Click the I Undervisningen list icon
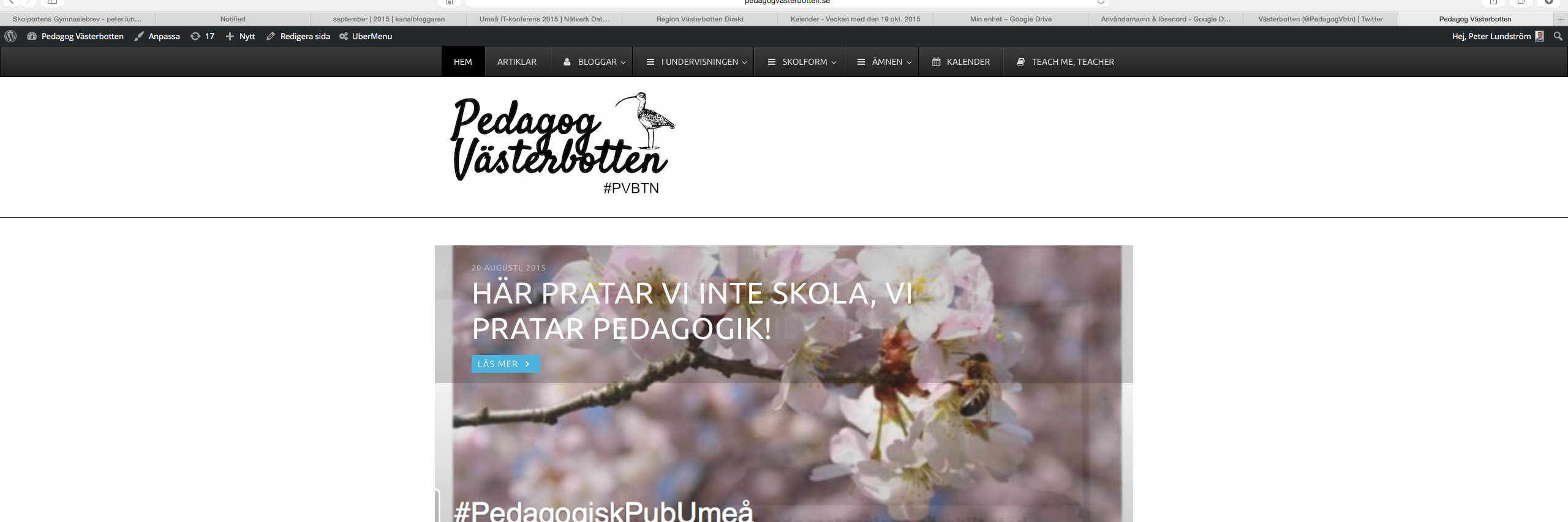 [x=650, y=62]
